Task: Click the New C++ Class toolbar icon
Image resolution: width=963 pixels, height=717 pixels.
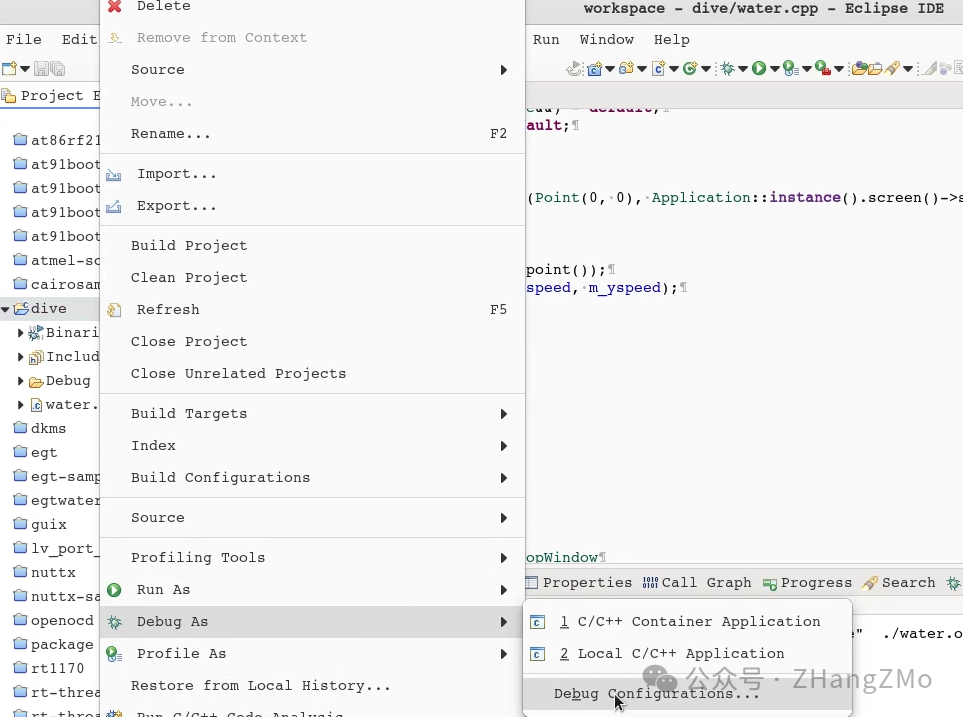Action: (690, 69)
